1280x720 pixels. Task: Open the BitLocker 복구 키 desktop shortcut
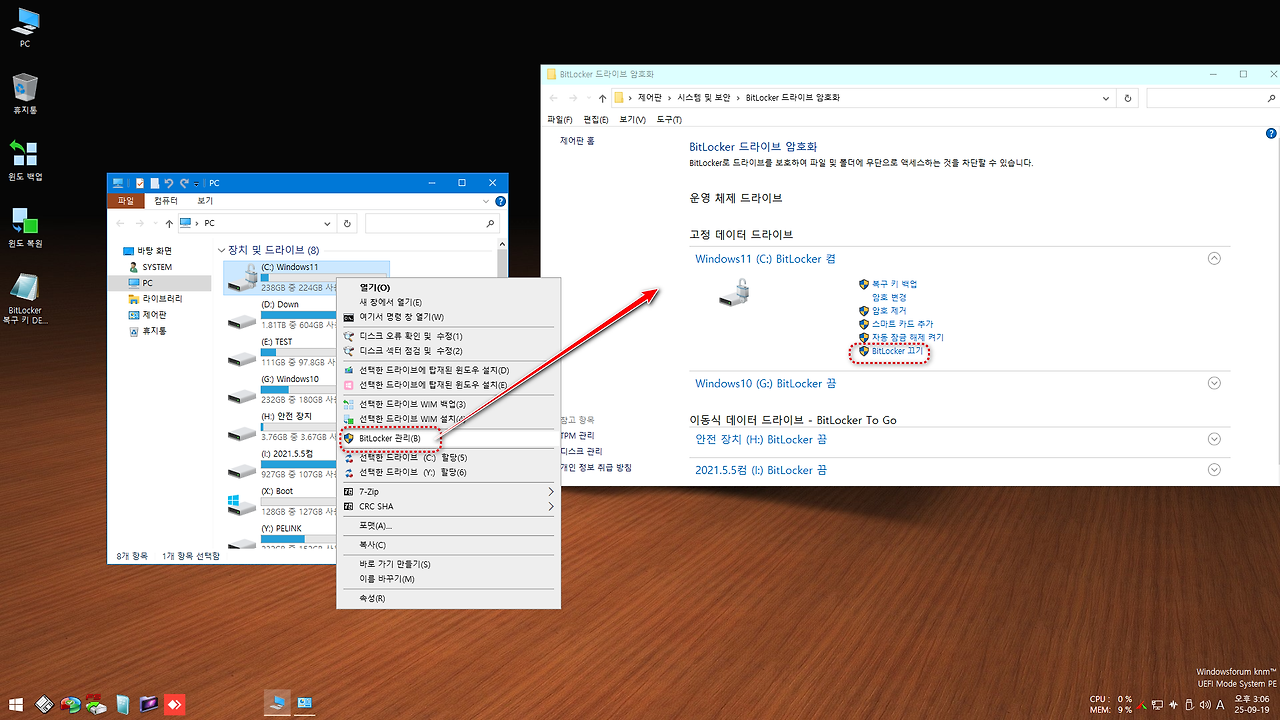(x=25, y=300)
